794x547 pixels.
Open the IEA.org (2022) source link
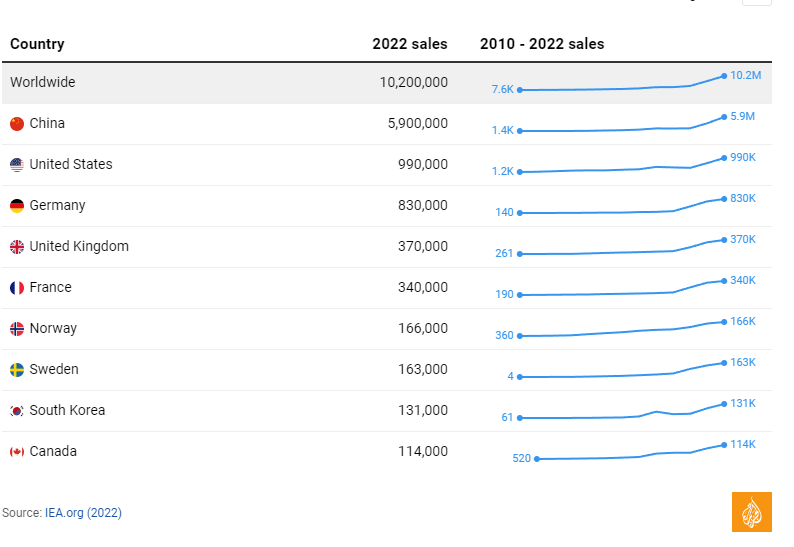point(83,513)
